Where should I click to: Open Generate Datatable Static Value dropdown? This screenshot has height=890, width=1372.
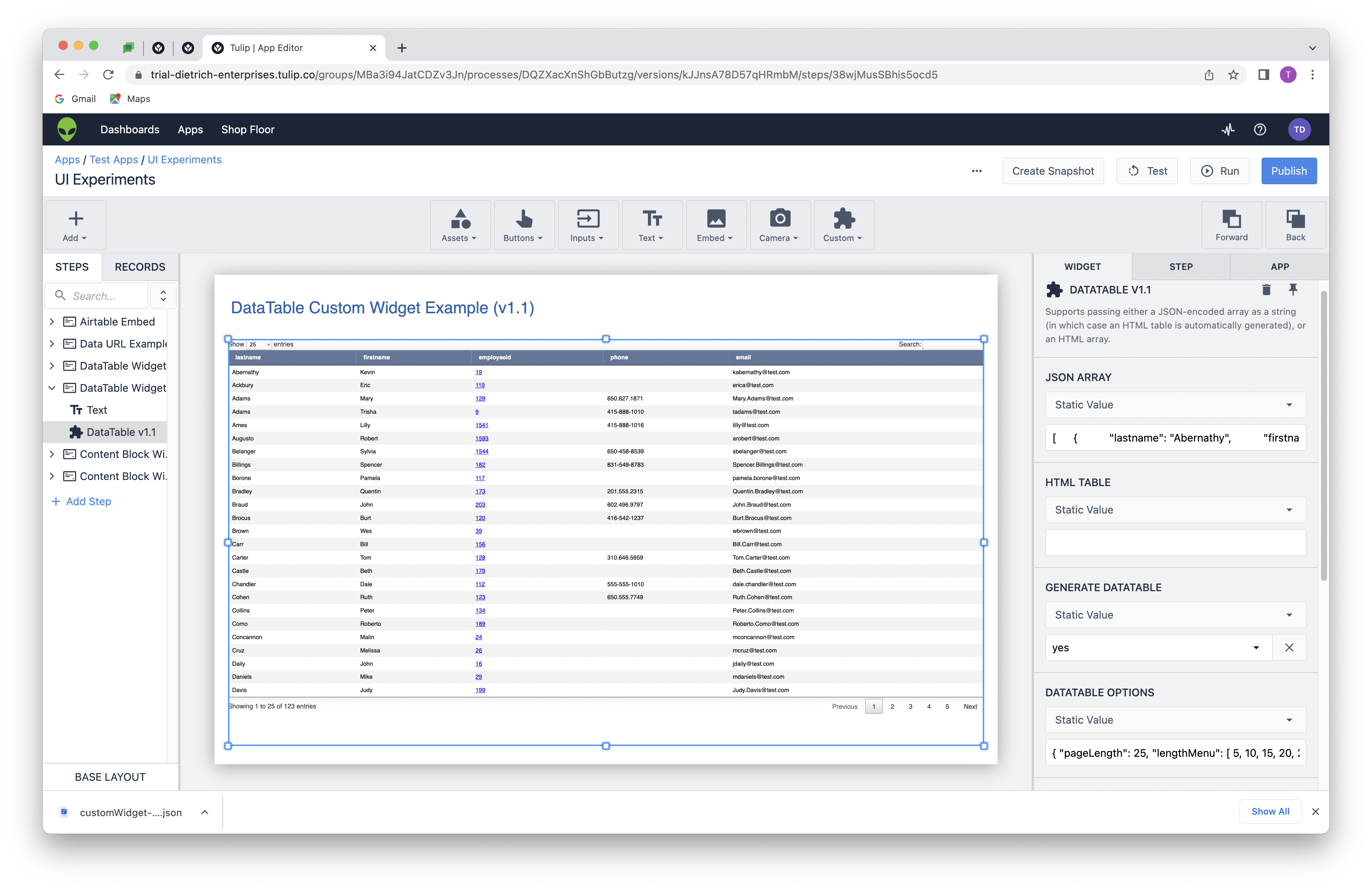click(x=1176, y=614)
